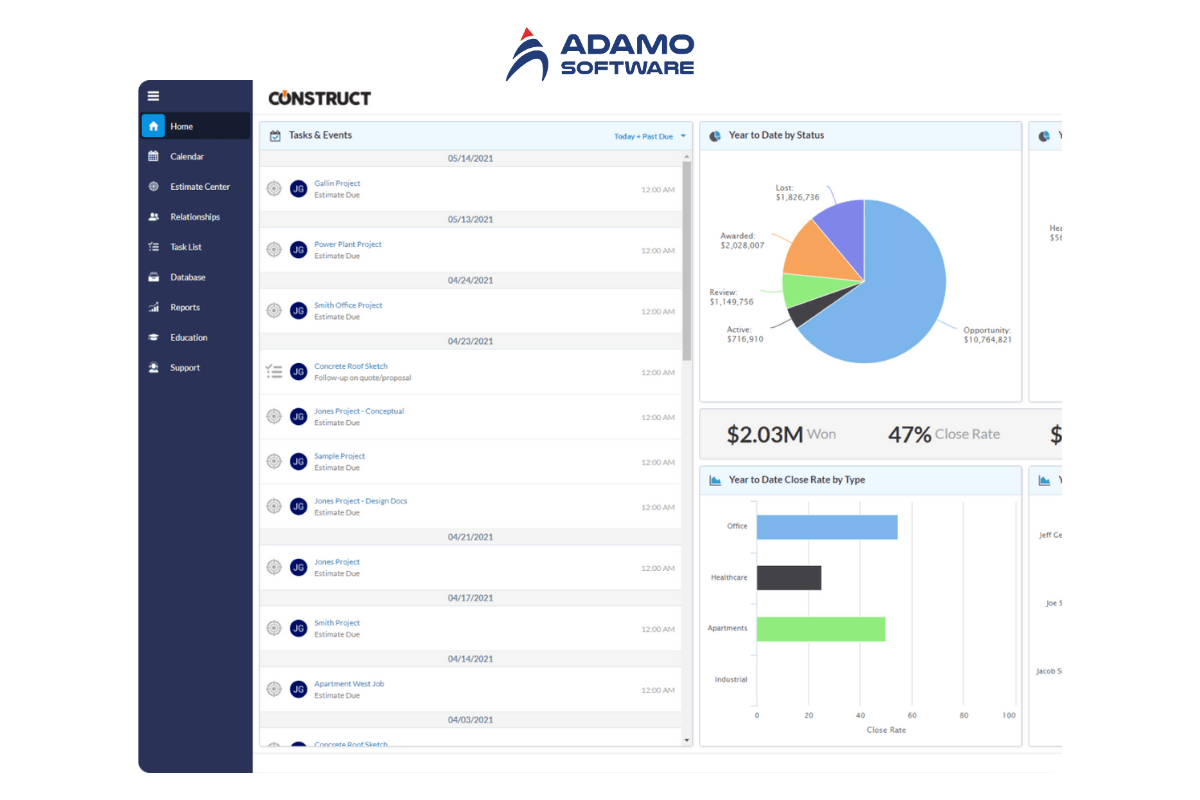Click the Relationships people icon
Viewport: 1200px width, 800px height.
point(153,217)
